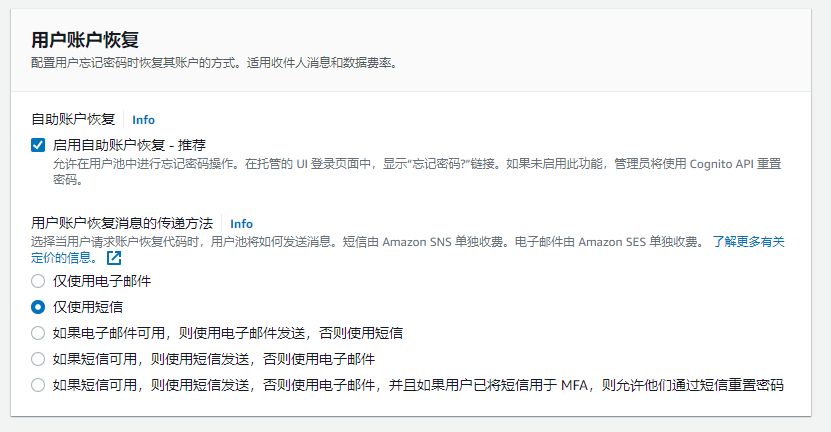
Task: Open Info link beside 用户账户恢复消息的传递方法
Action: tap(241, 224)
